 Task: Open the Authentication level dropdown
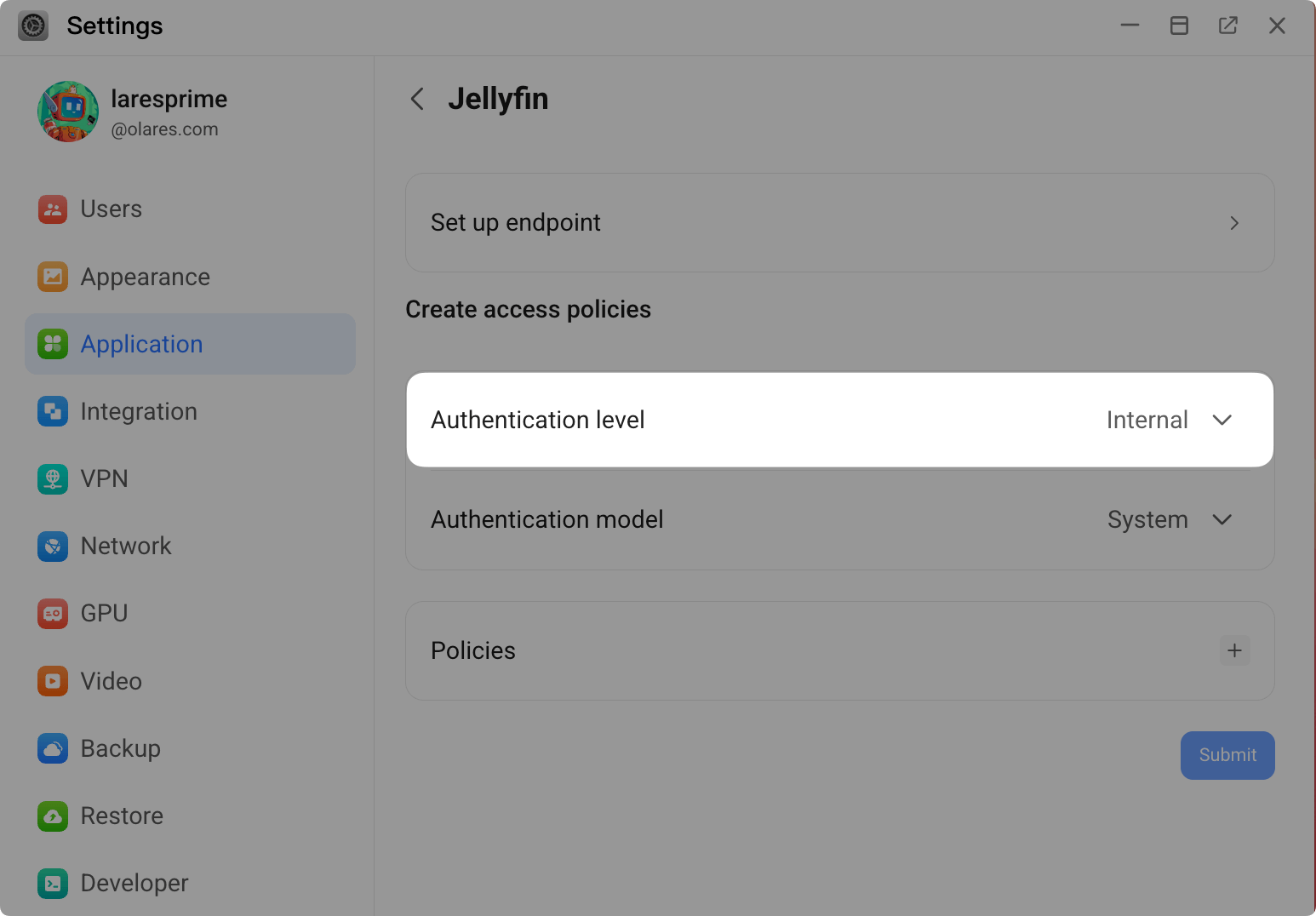point(1222,420)
